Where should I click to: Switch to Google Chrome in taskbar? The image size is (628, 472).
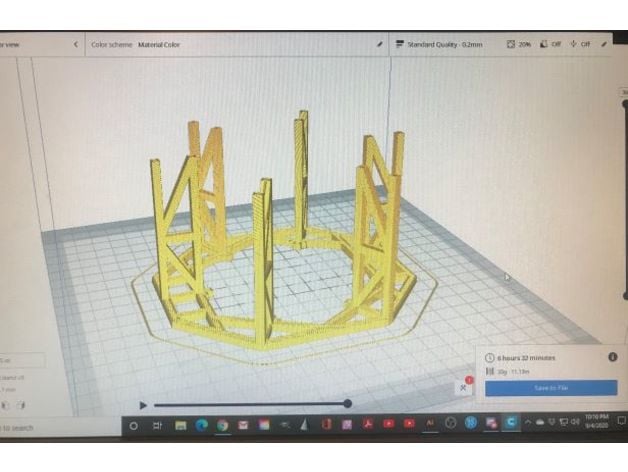(222, 425)
